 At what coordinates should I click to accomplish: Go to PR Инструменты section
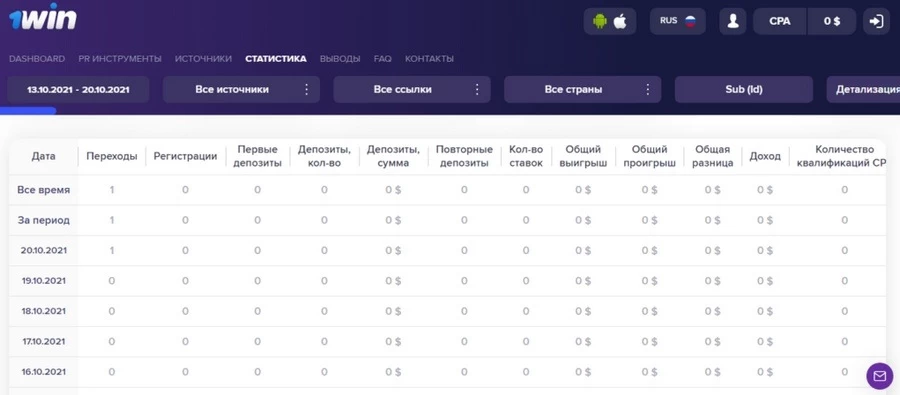point(120,59)
